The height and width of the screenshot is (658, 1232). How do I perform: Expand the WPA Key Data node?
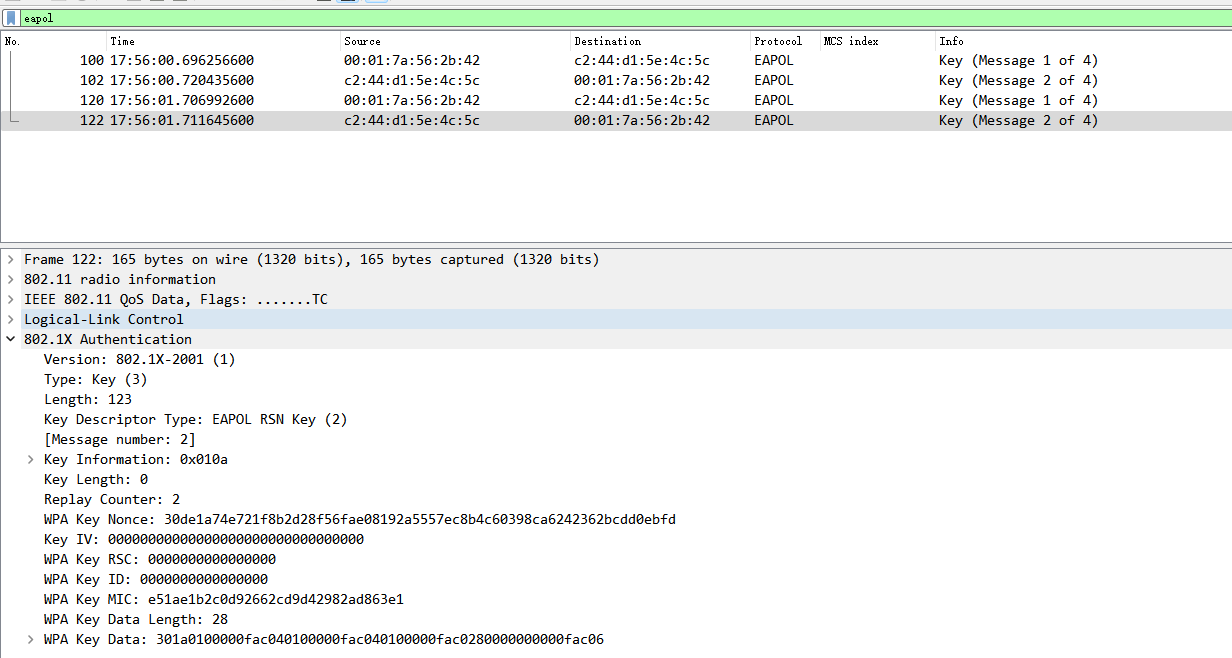click(x=31, y=639)
